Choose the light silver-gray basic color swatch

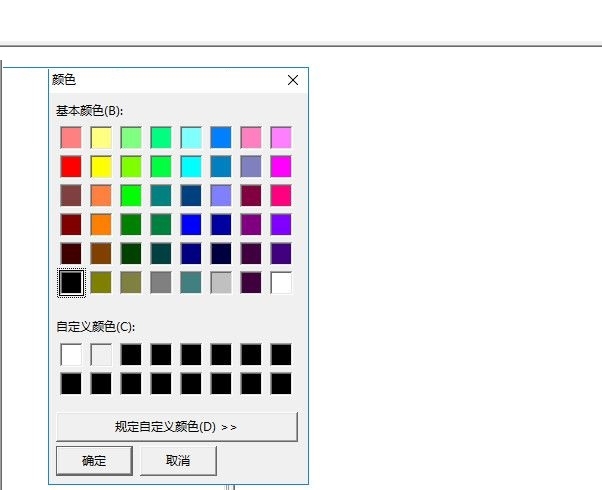pyautogui.click(x=221, y=283)
